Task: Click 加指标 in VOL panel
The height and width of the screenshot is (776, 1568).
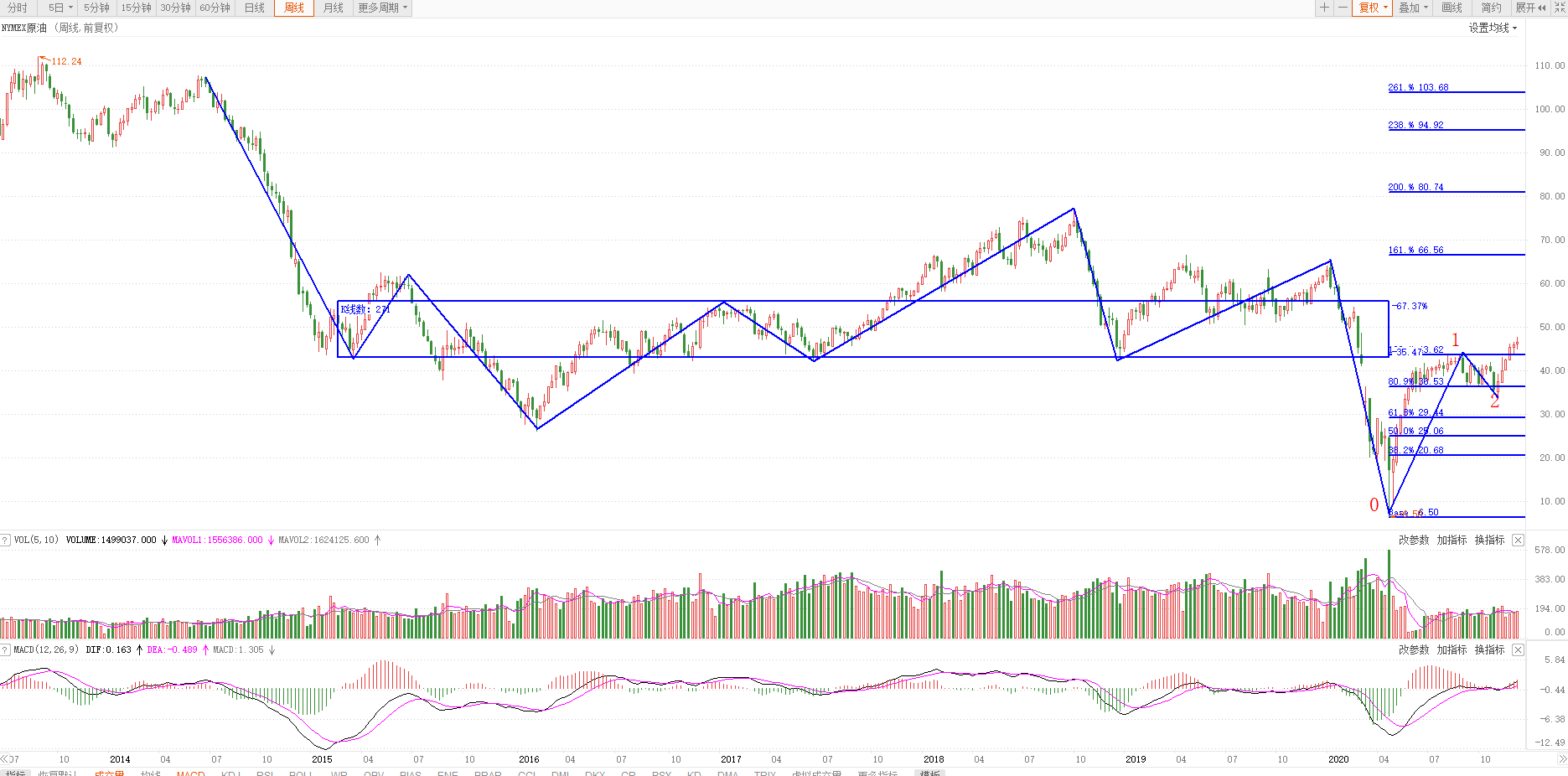Action: 1452,541
